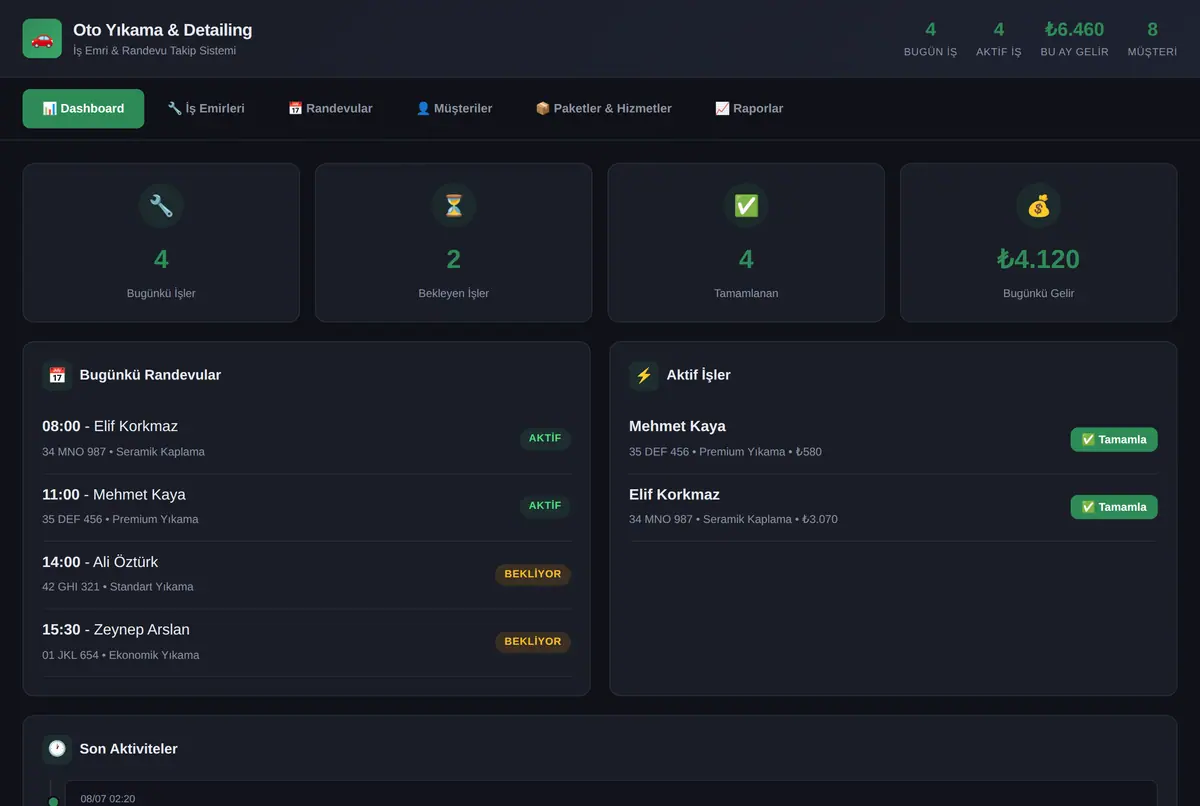1200x806 pixels.
Task: Click Elif Korkmaz's name in Aktif İşler
Action: 674,494
